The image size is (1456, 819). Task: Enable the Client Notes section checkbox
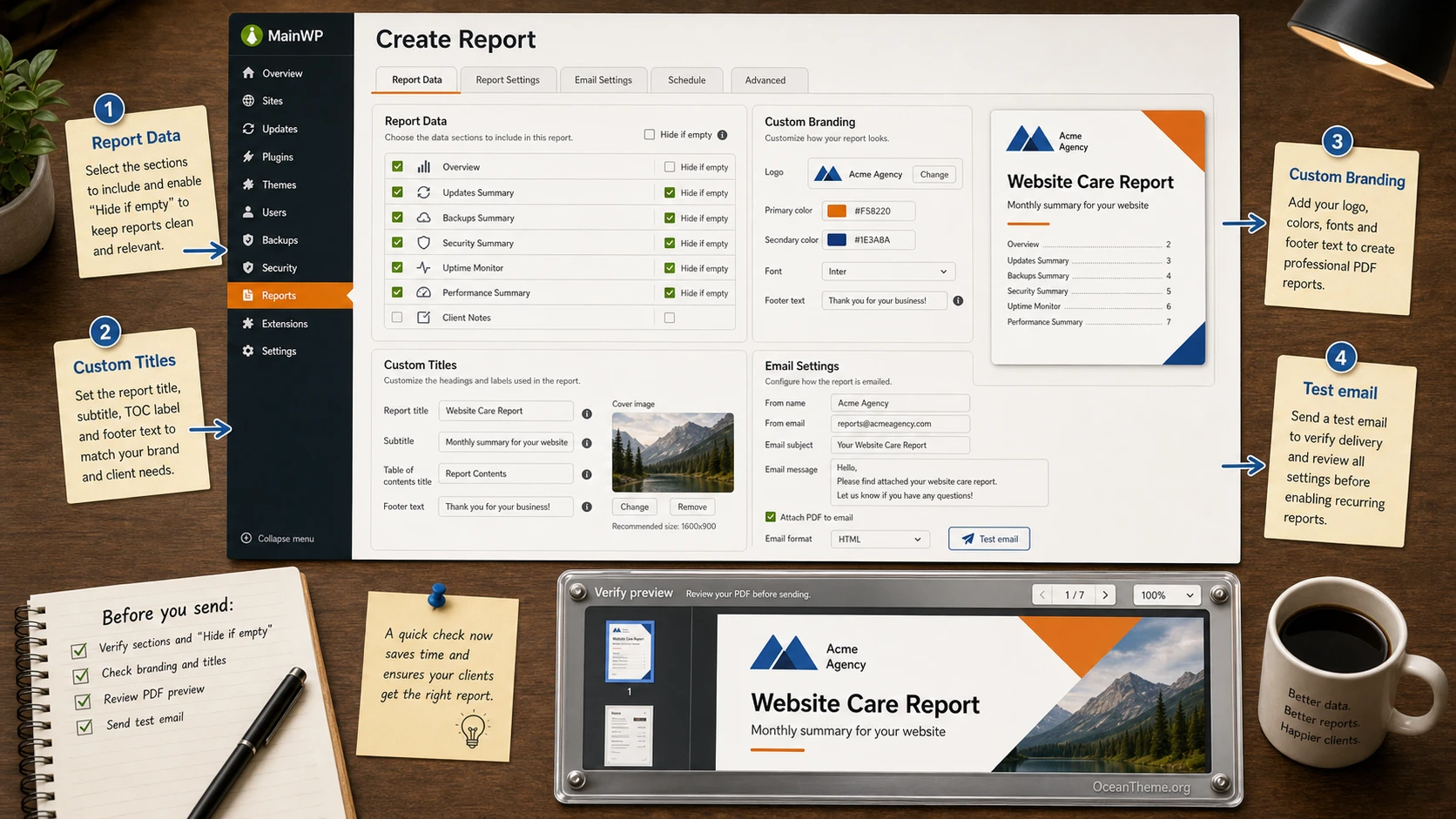[x=397, y=318]
